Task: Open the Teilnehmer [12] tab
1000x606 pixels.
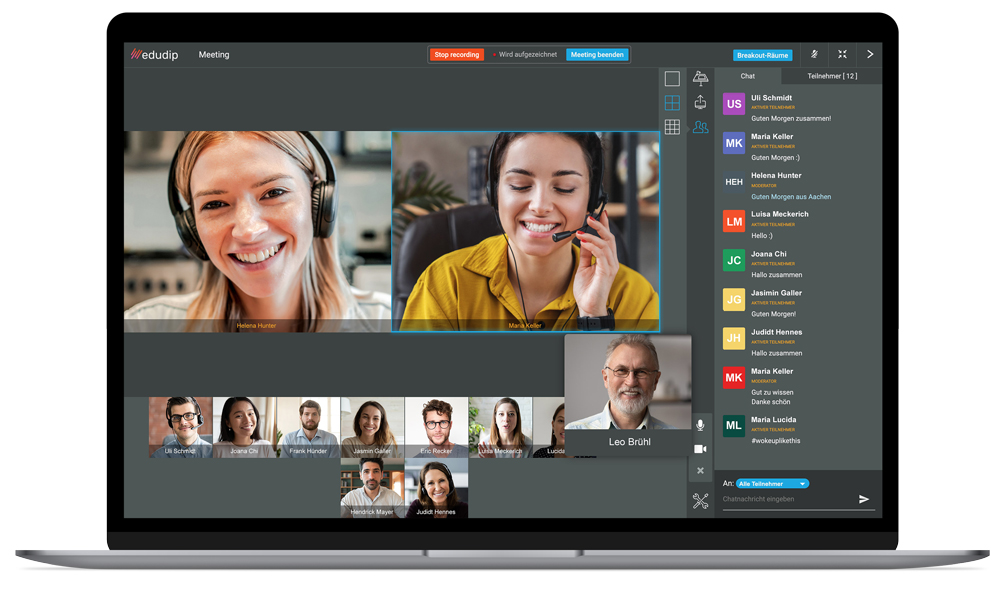Action: (x=832, y=76)
